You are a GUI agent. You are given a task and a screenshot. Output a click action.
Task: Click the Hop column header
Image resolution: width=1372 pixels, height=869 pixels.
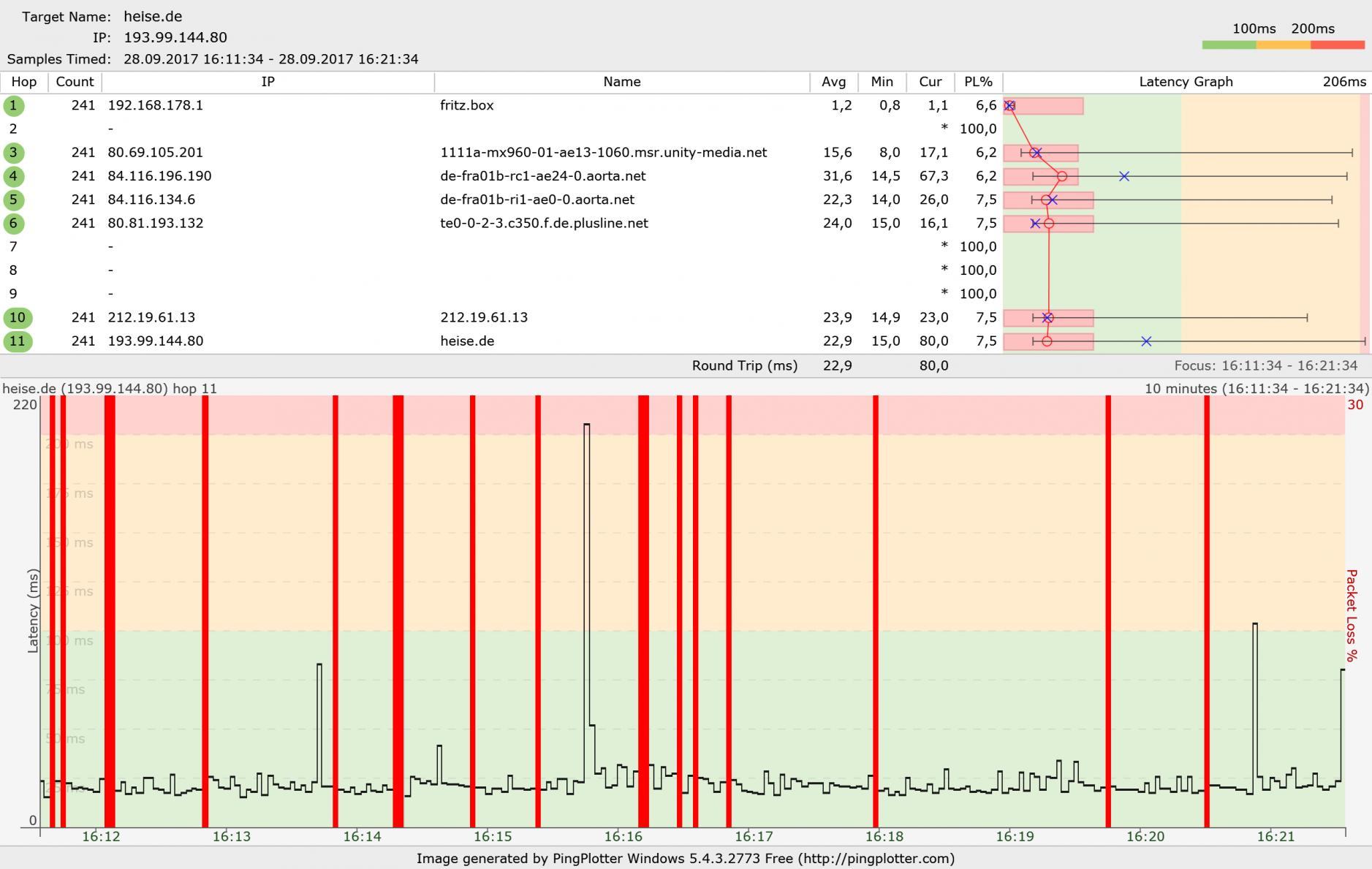click(24, 82)
